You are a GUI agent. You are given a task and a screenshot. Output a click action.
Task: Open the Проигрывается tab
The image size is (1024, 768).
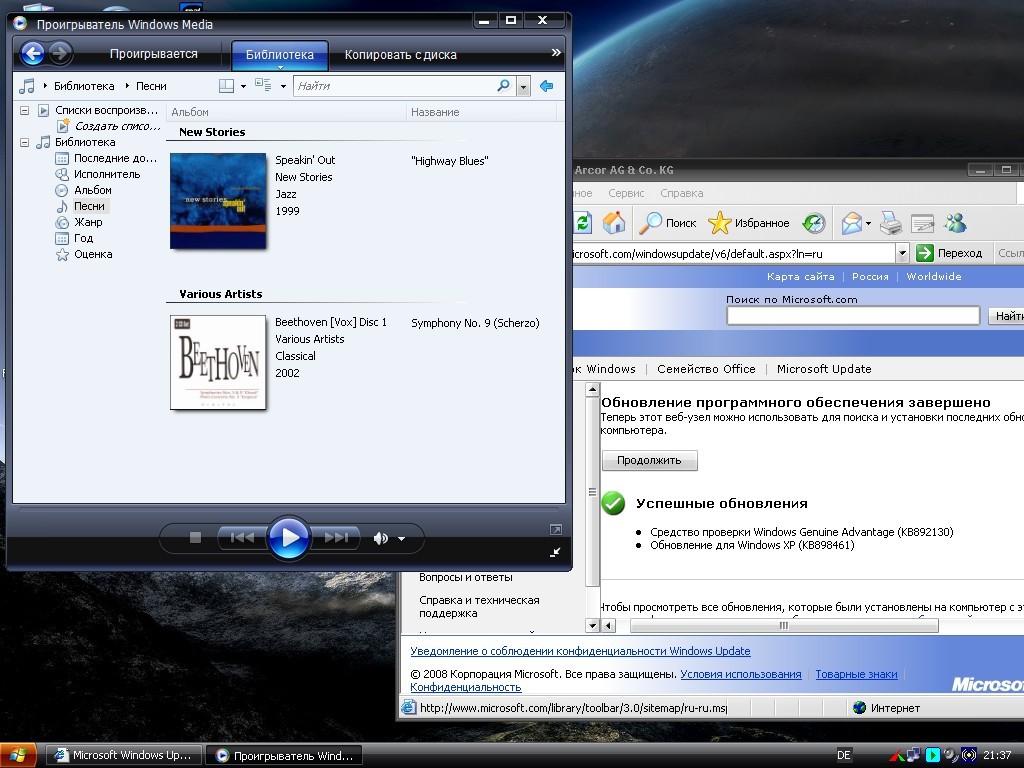154,54
